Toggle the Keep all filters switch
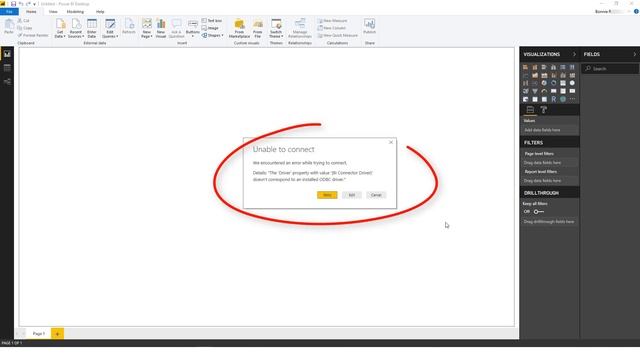This screenshot has height=360, width=640. tap(538, 211)
